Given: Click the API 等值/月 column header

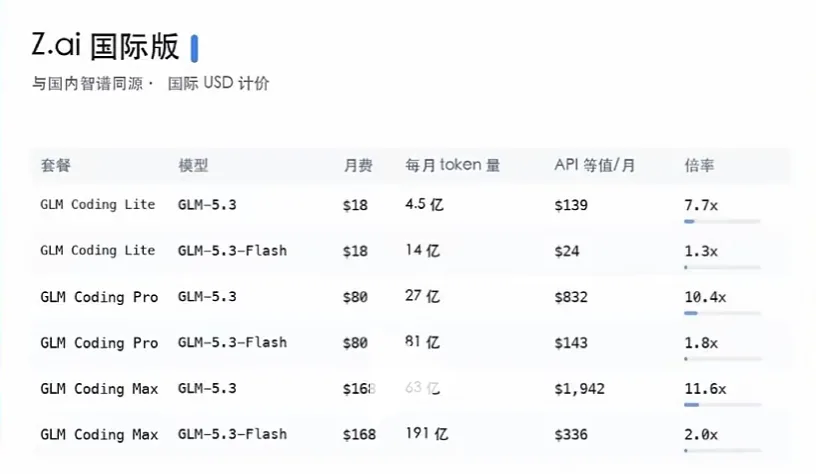Looking at the screenshot, I should [594, 165].
